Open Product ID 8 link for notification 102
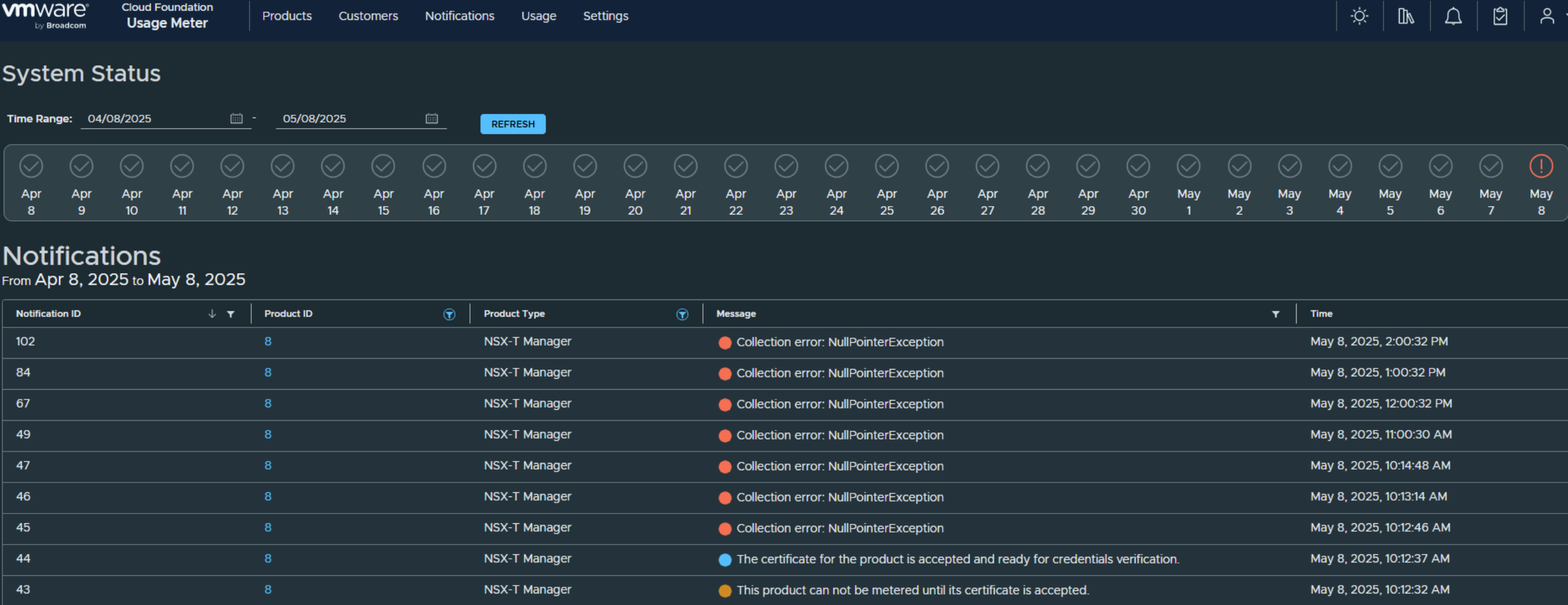Viewport: 1568px width, 605px height. [x=268, y=342]
